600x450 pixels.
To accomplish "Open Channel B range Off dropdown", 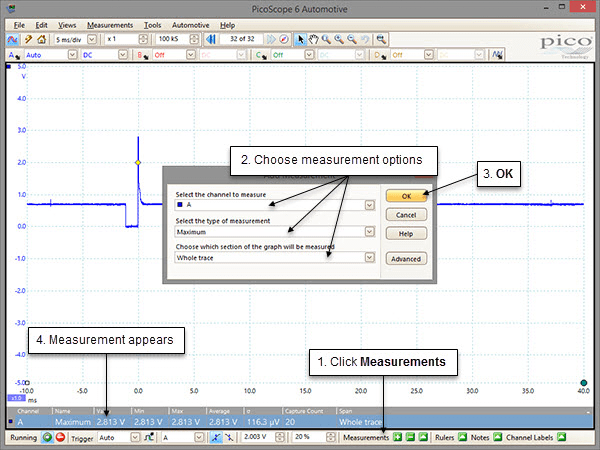I will 191,55.
